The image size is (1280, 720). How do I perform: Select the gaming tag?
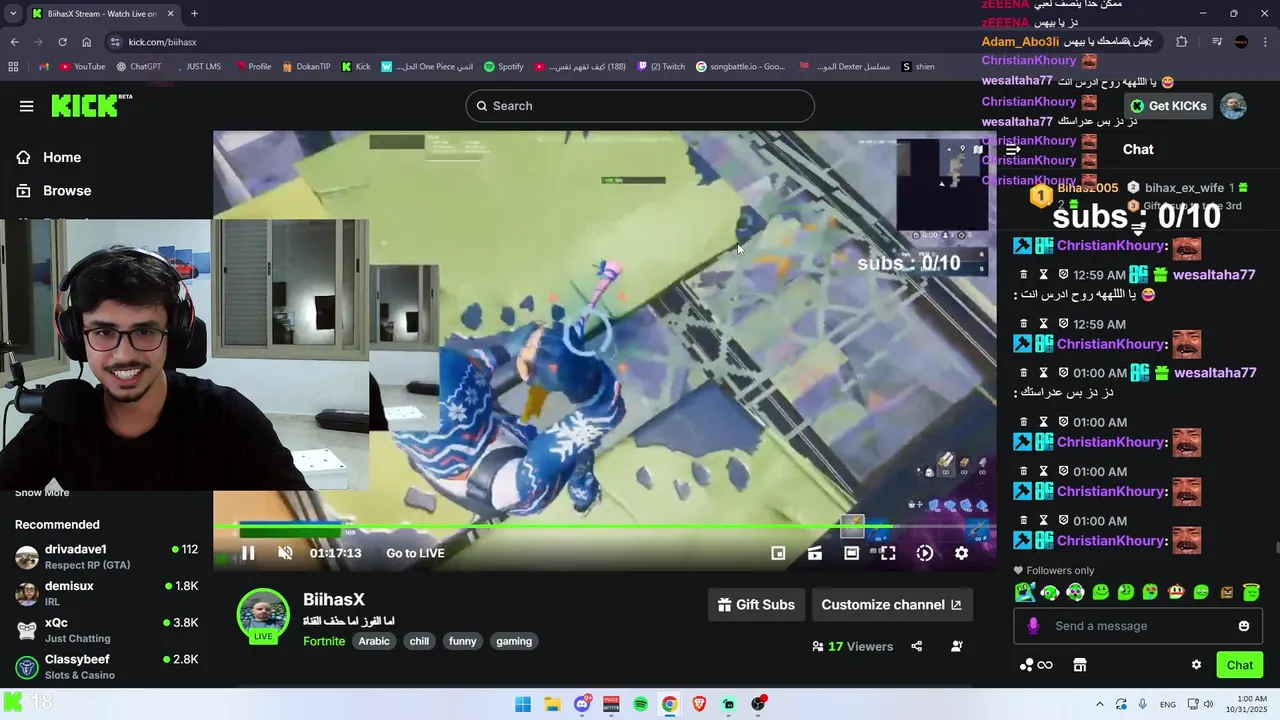tap(514, 641)
